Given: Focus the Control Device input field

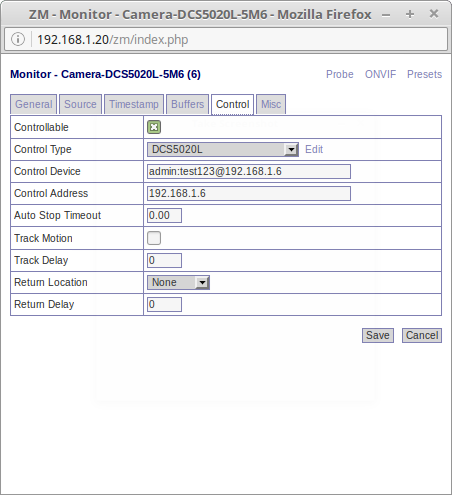Looking at the screenshot, I should tap(249, 171).
